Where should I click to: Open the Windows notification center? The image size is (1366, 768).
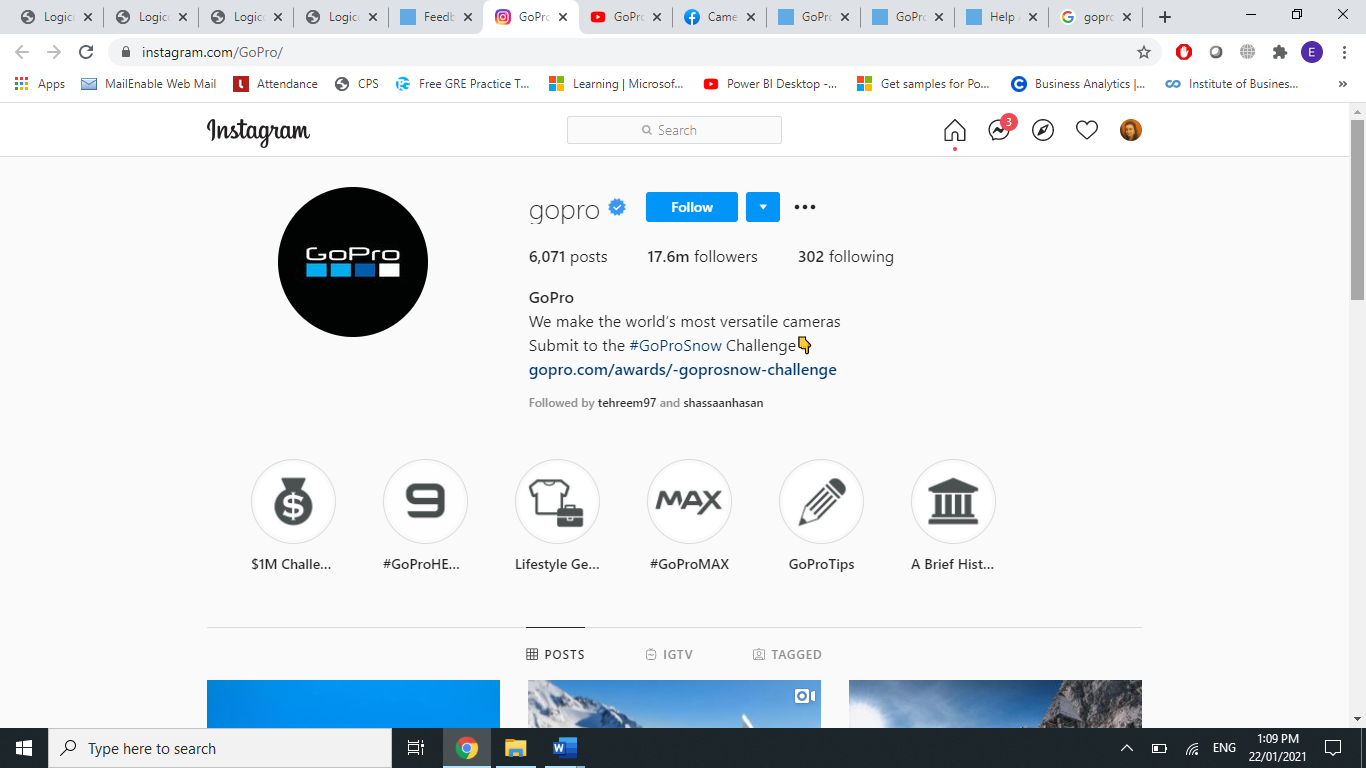pos(1332,748)
